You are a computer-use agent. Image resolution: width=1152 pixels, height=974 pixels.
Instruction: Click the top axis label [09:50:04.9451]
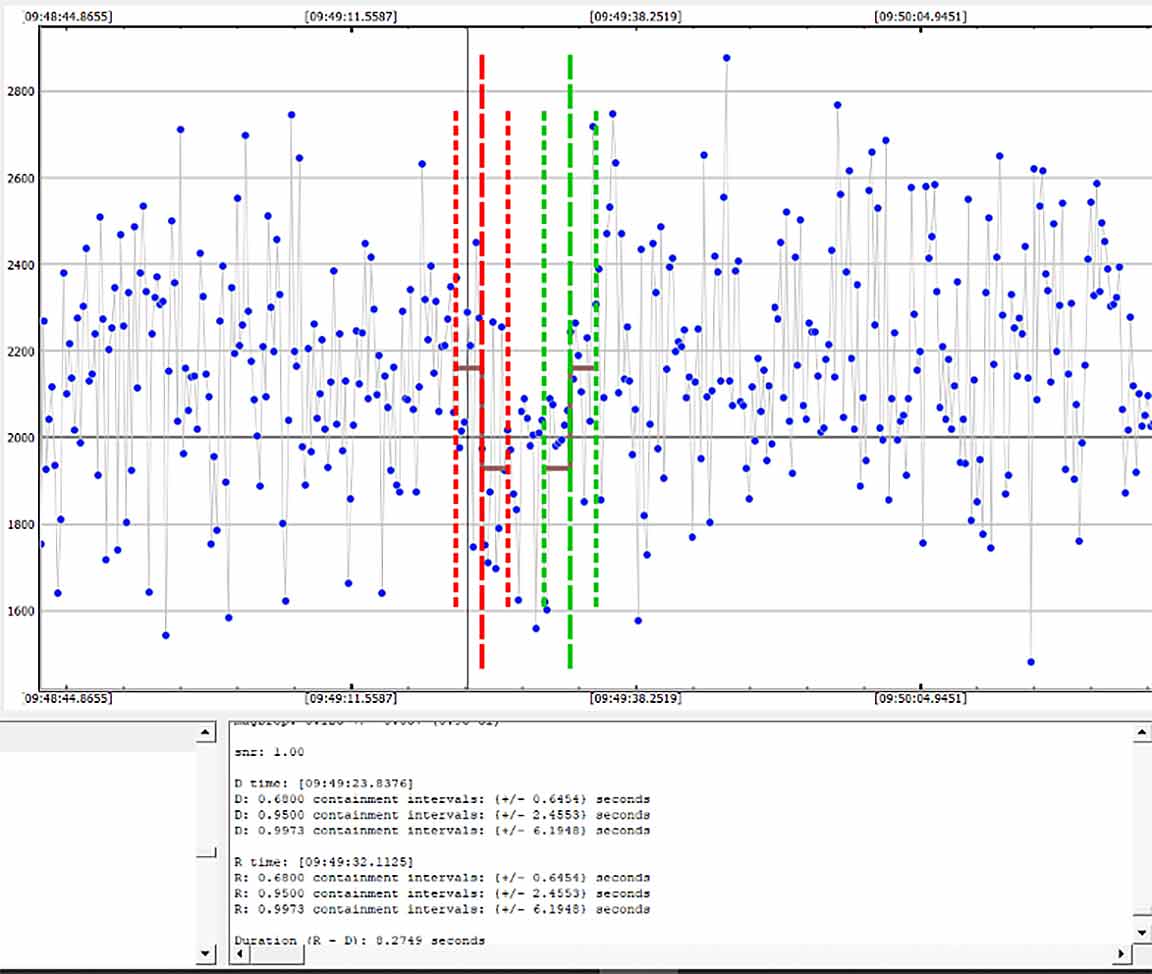921,16
